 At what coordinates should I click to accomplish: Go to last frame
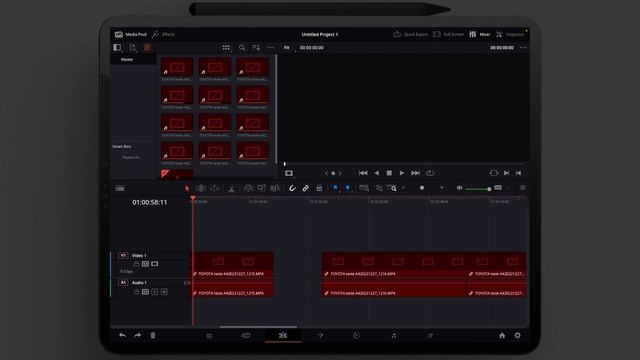point(416,173)
